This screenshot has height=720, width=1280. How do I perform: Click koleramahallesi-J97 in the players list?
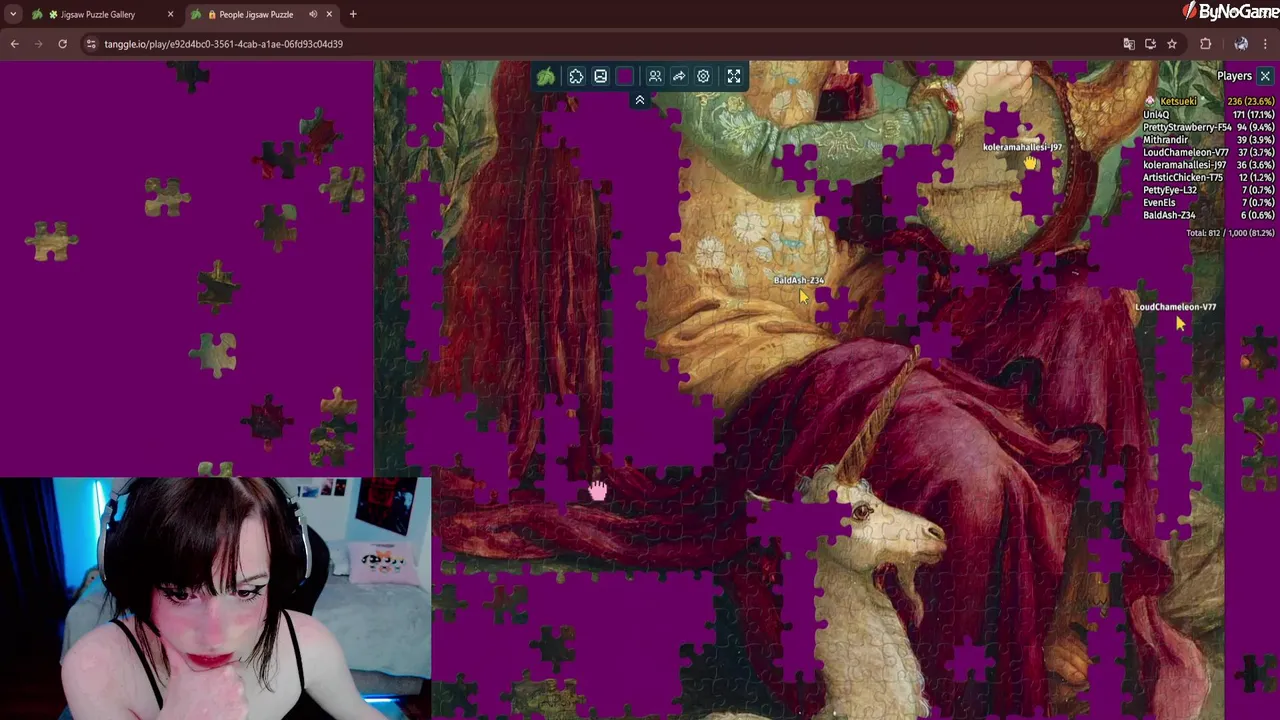click(1184, 165)
